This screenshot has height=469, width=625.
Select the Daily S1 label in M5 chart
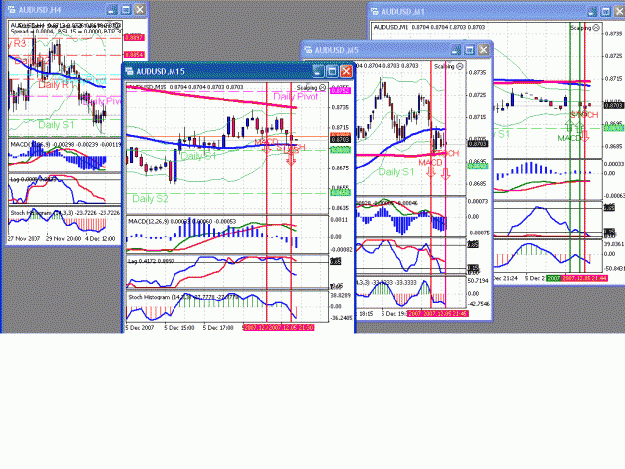point(396,172)
